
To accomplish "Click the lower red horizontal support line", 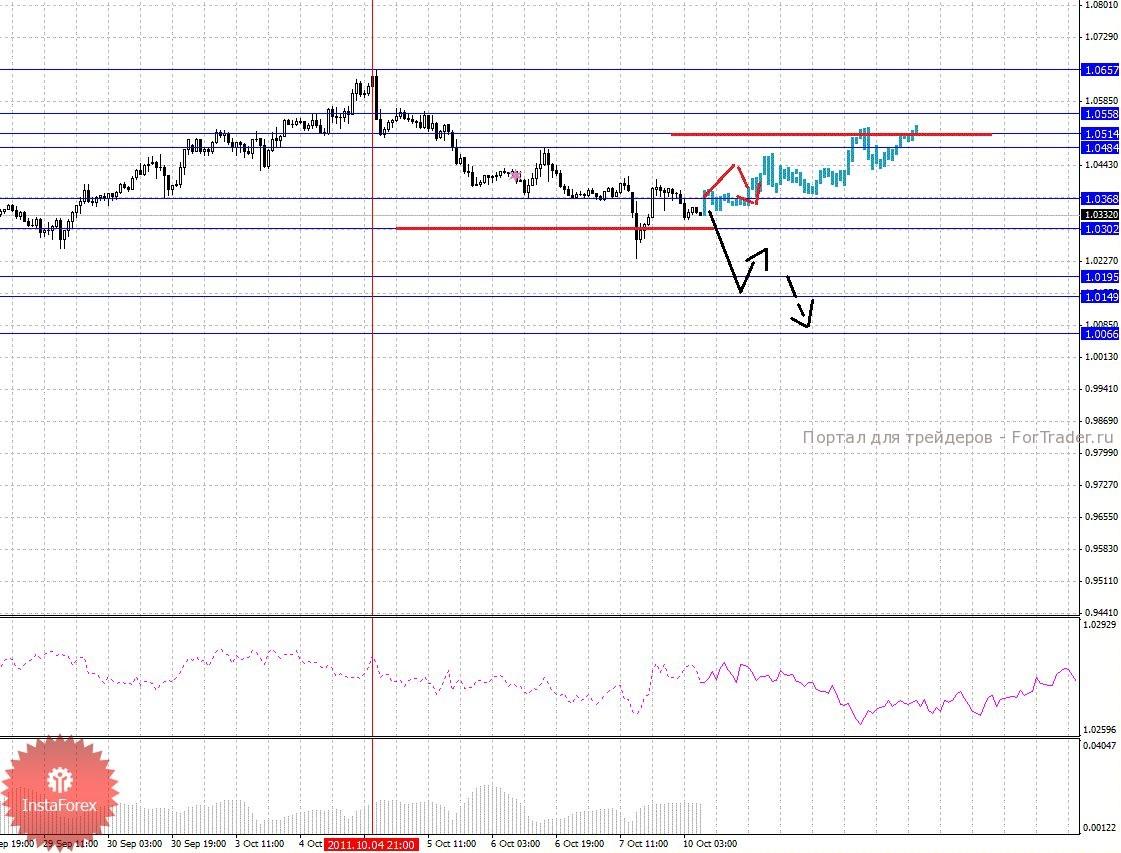I will click(x=554, y=228).
